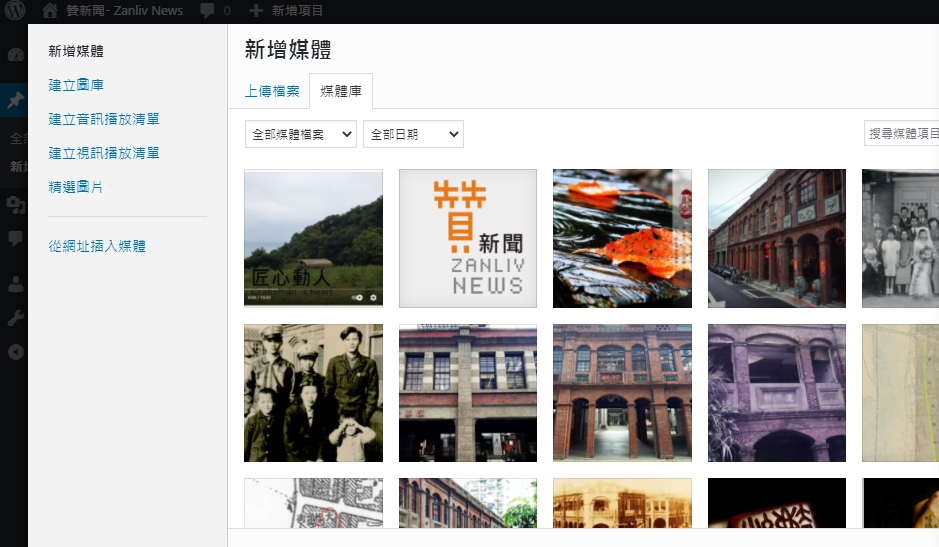Choose 精選圖片 option
The image size is (939, 547).
(x=75, y=187)
